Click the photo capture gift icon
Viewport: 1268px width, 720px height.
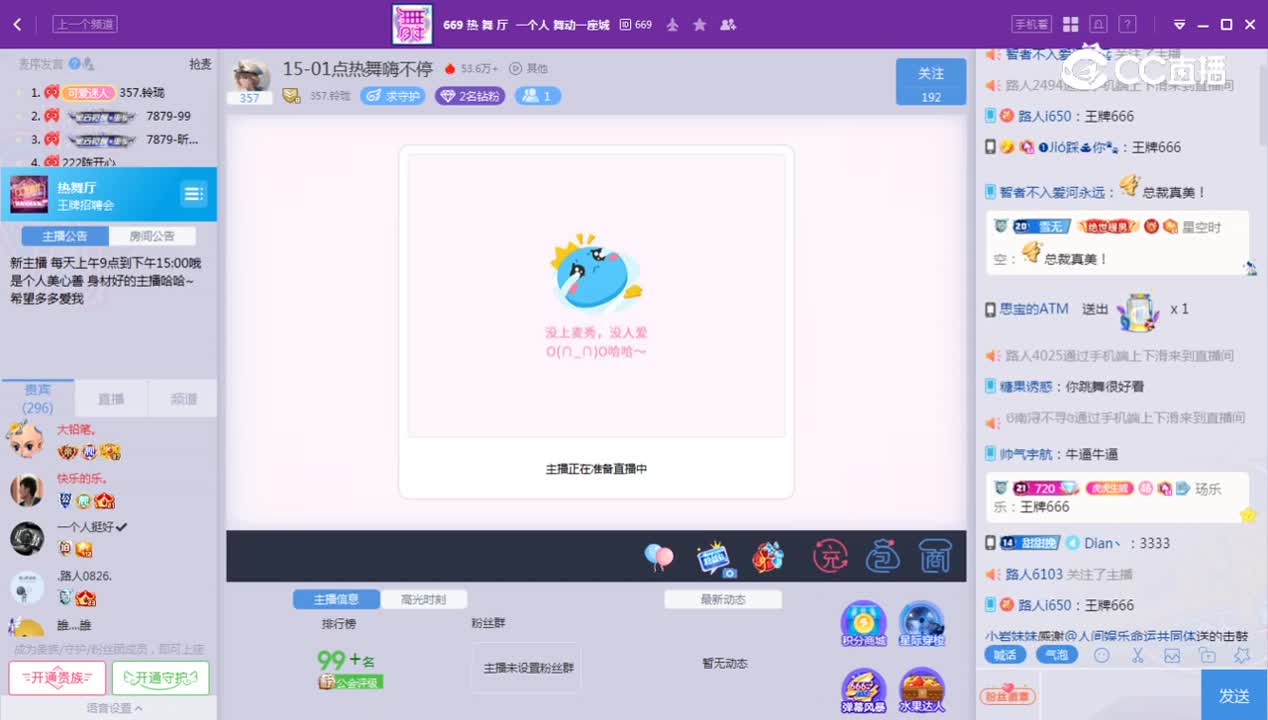tap(714, 558)
